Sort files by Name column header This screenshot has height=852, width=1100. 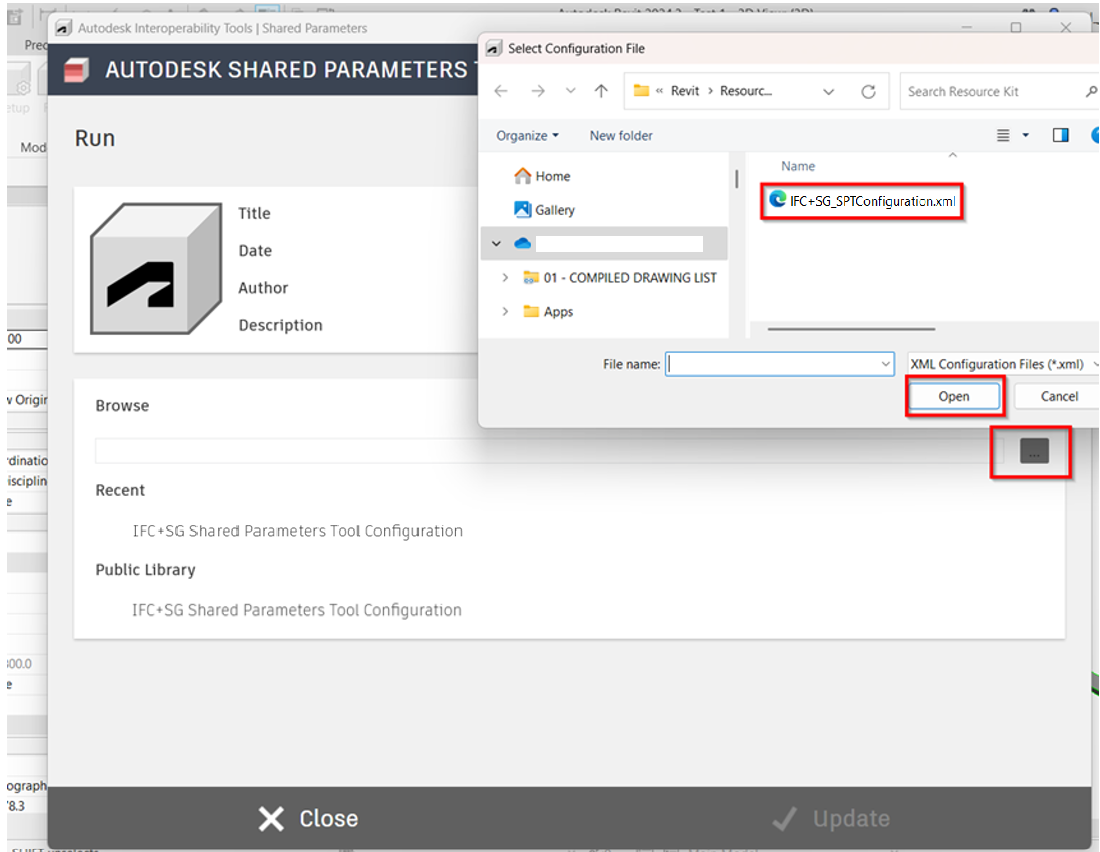798,166
